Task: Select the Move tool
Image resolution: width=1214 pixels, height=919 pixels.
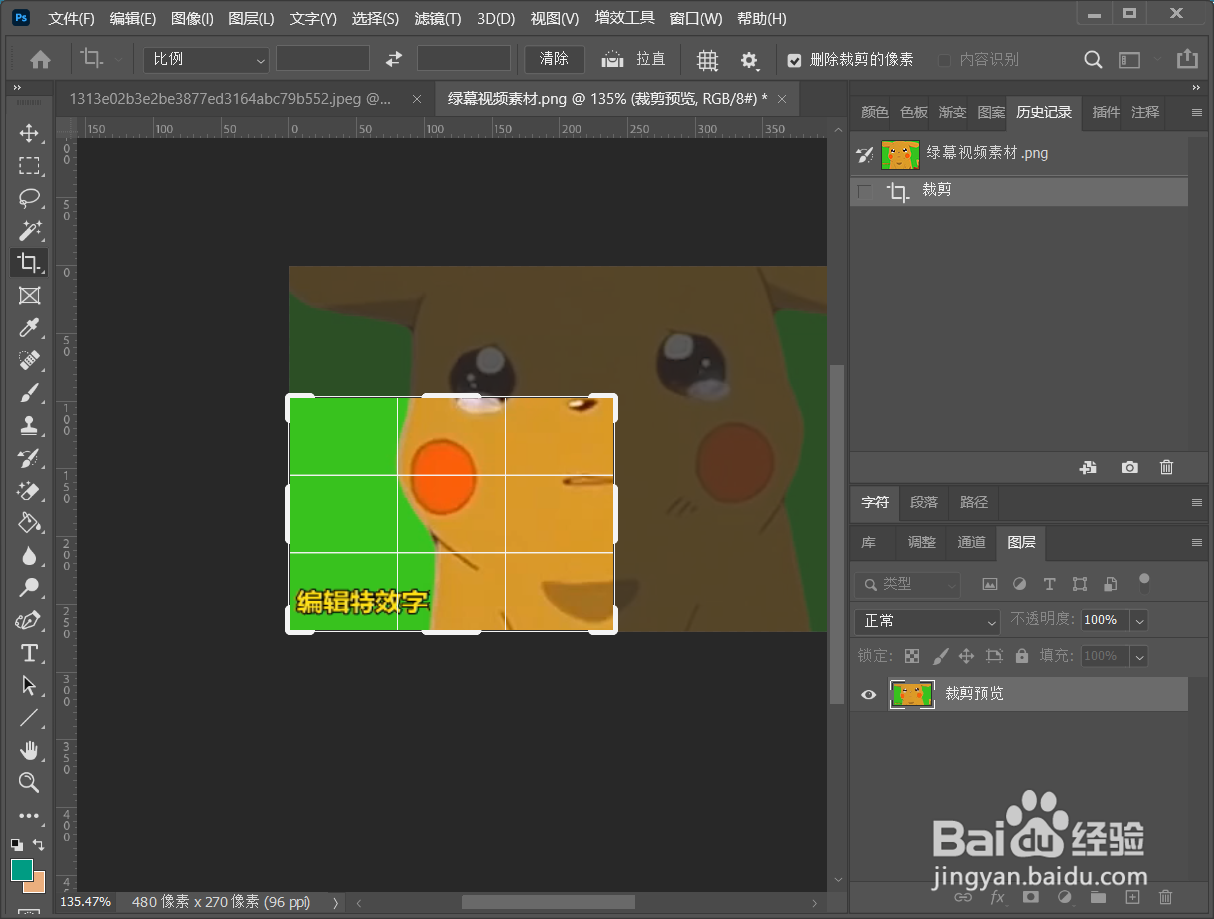Action: click(29, 133)
